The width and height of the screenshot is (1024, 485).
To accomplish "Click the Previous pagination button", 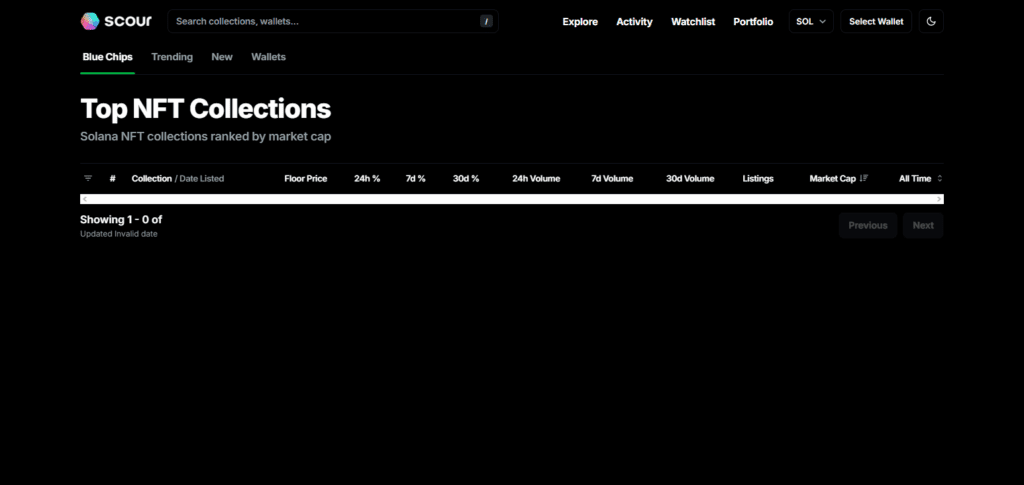I will pyautogui.click(x=867, y=225).
